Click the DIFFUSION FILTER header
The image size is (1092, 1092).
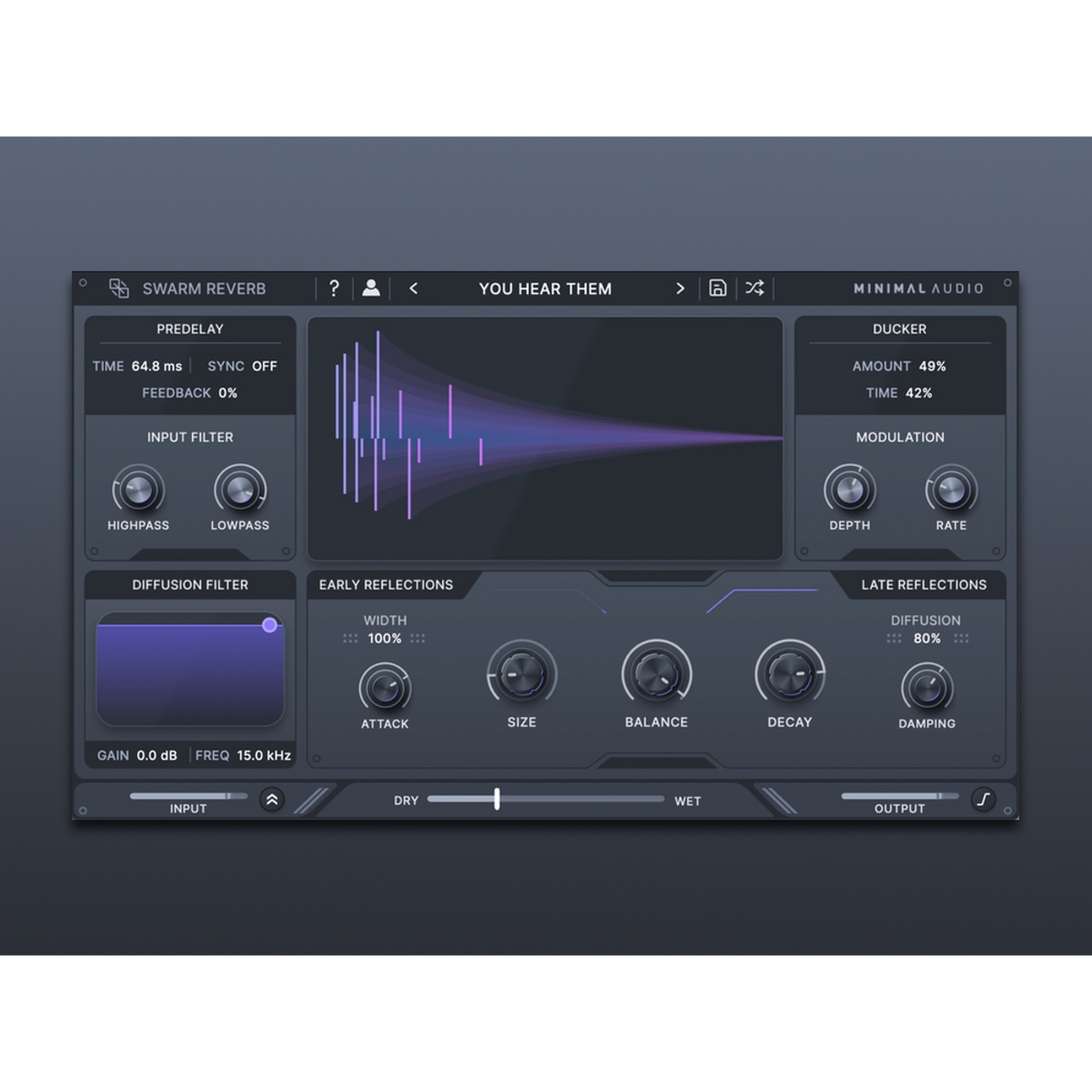click(190, 585)
